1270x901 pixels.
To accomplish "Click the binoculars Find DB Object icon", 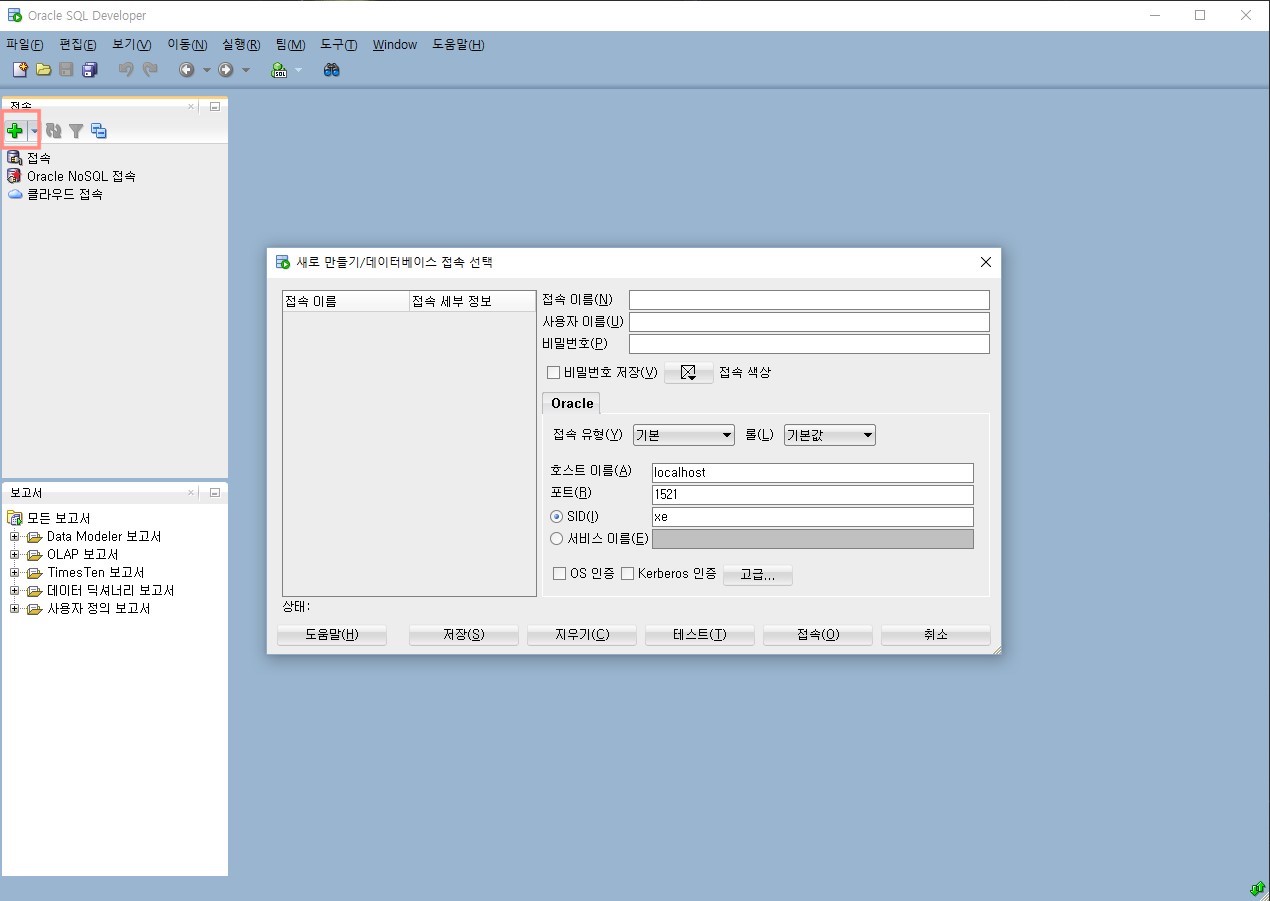I will click(332, 70).
